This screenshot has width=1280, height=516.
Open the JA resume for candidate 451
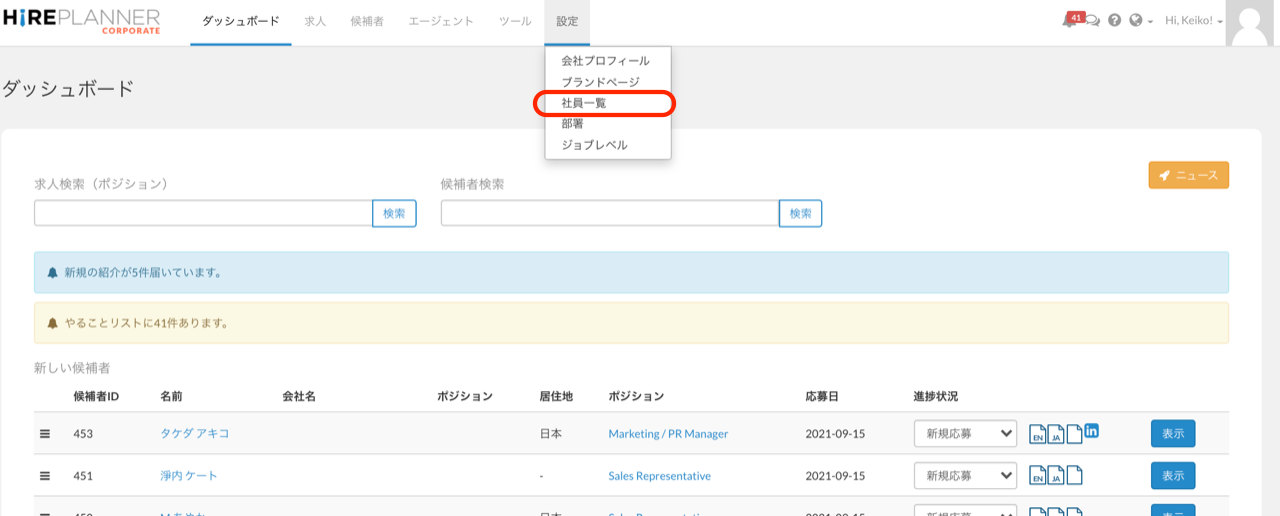pos(1056,476)
